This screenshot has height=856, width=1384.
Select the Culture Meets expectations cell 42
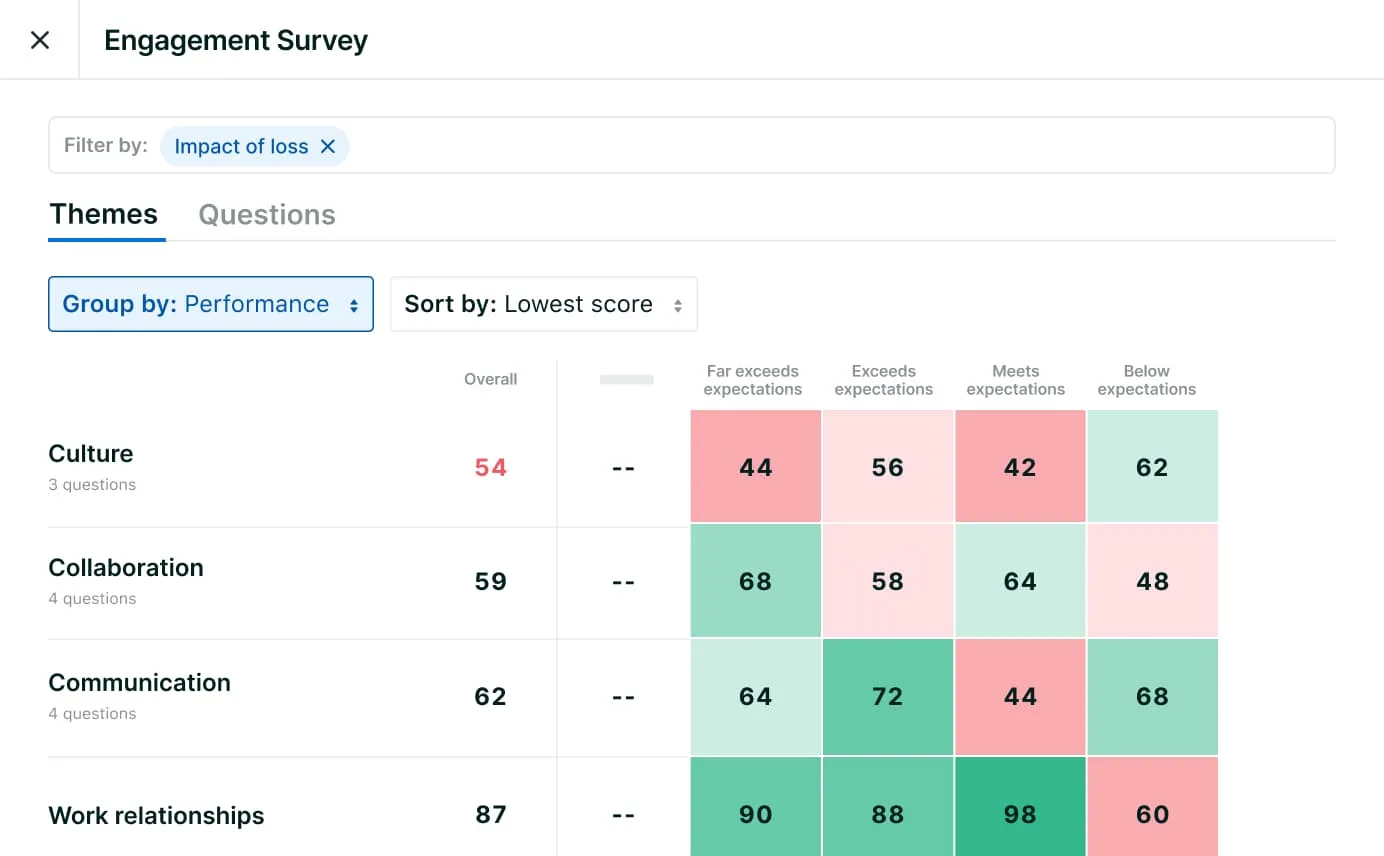(x=1020, y=467)
